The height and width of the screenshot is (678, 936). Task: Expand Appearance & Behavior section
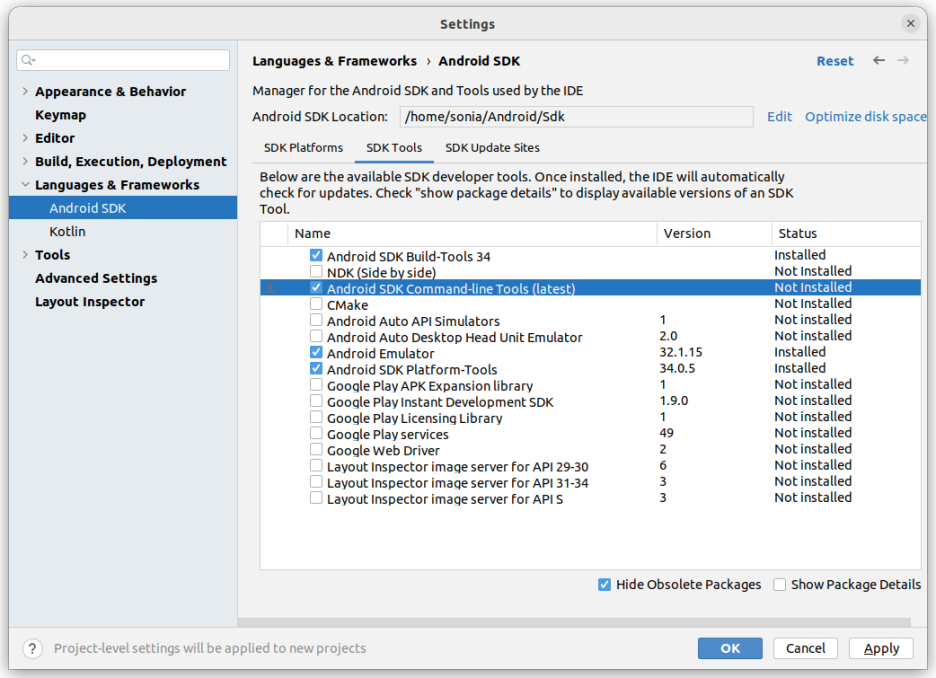25,91
